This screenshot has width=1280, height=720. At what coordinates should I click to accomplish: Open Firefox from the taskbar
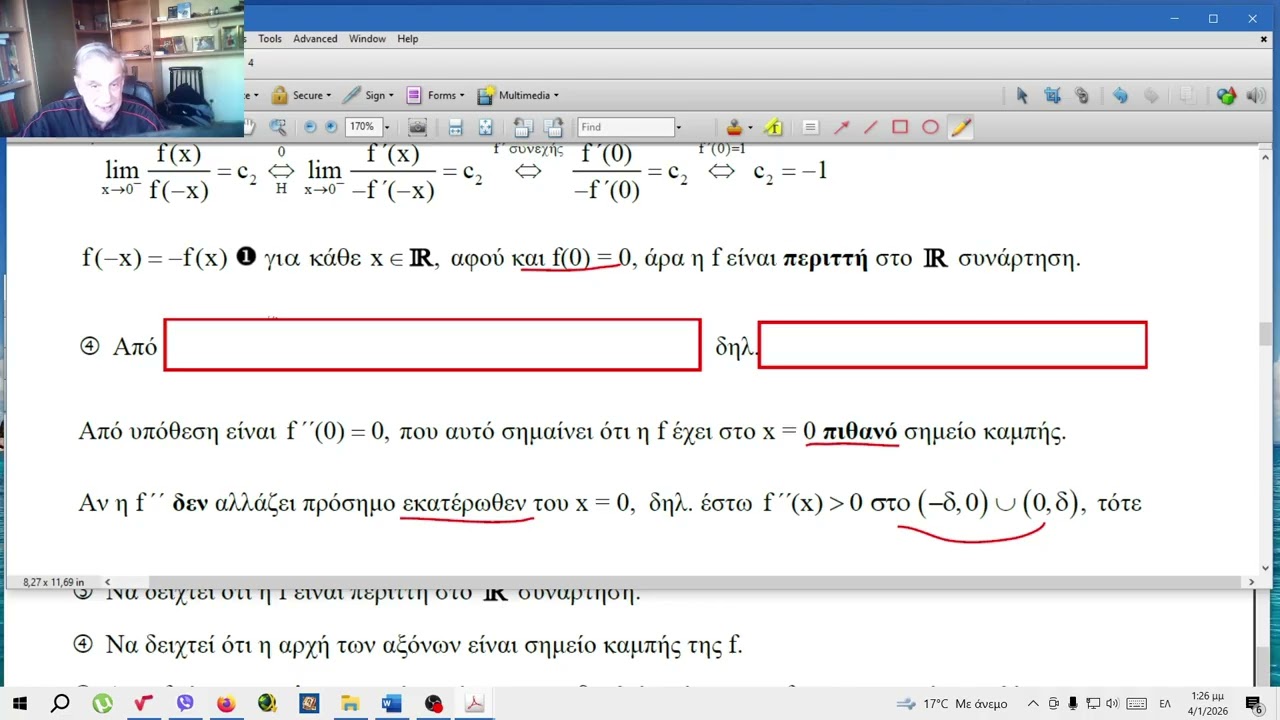click(x=226, y=704)
